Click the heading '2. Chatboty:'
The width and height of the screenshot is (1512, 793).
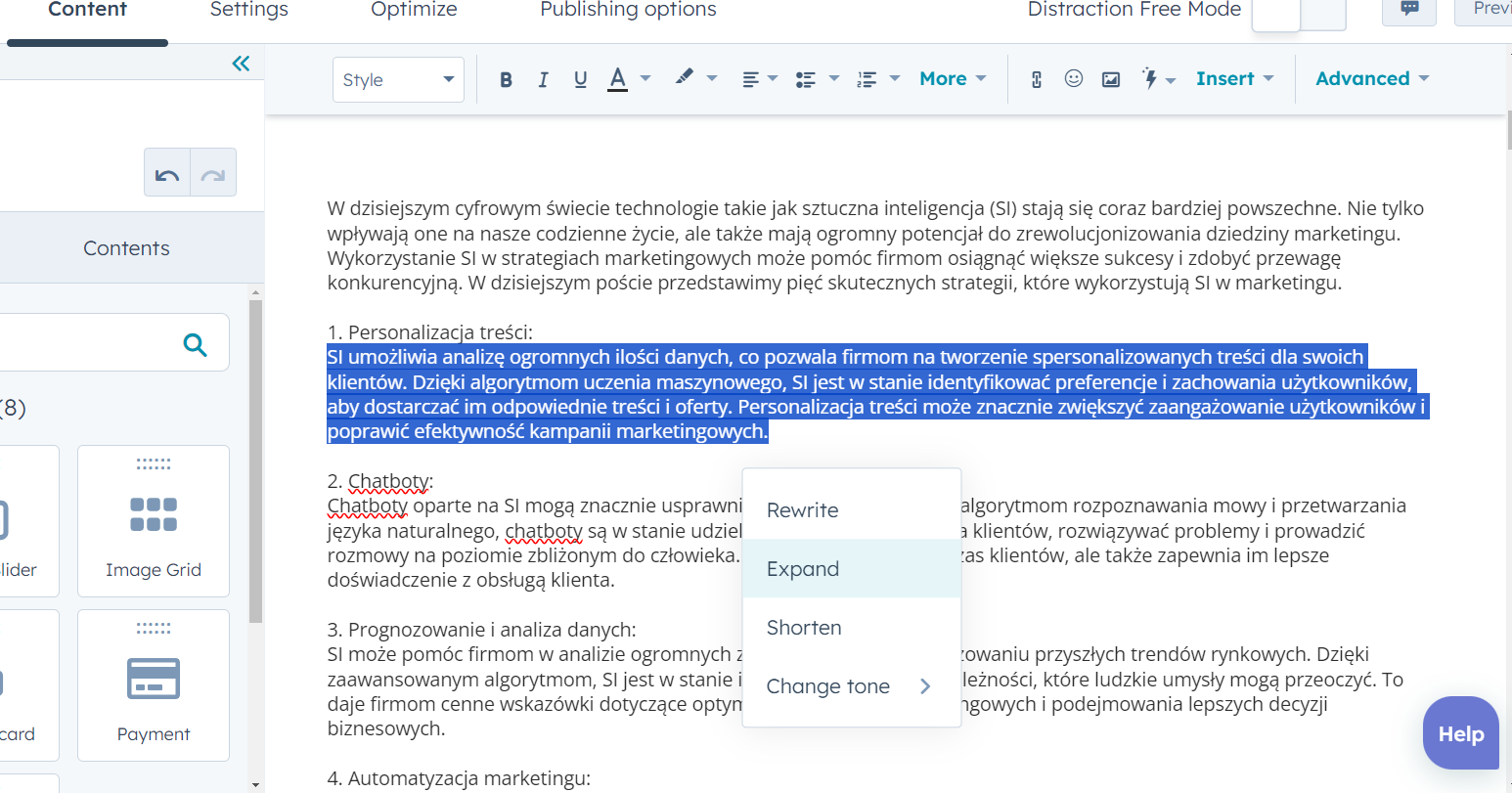(380, 482)
